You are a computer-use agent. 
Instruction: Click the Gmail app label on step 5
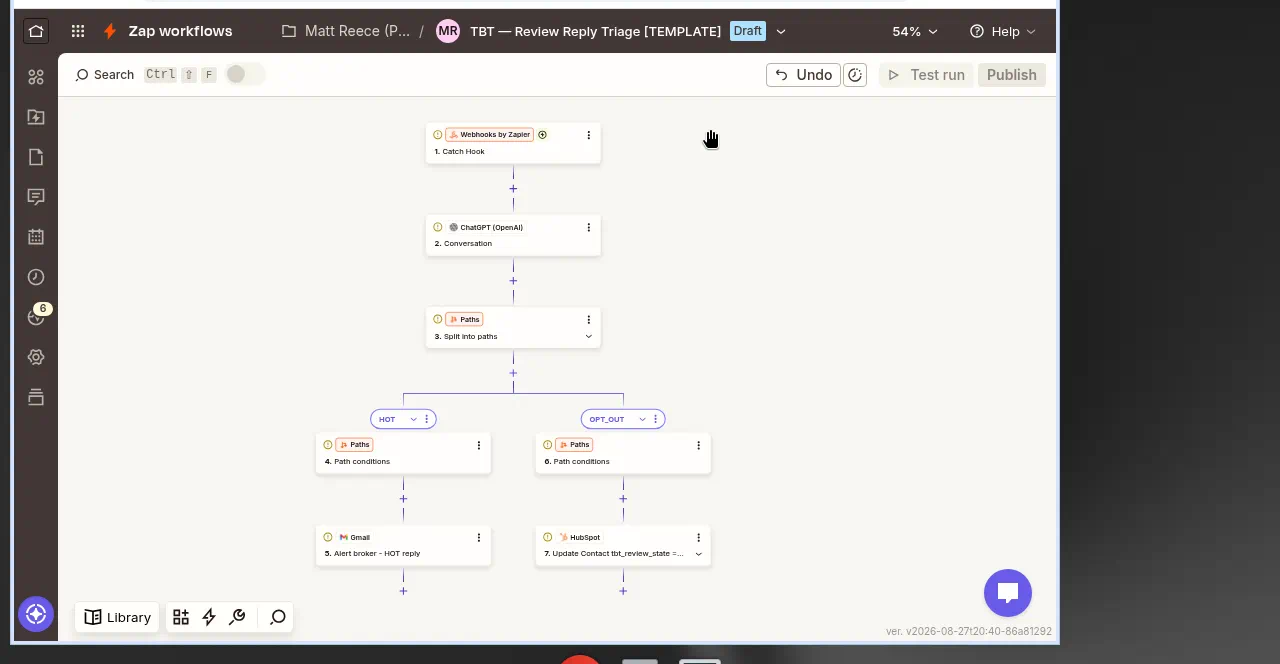pyautogui.click(x=355, y=537)
